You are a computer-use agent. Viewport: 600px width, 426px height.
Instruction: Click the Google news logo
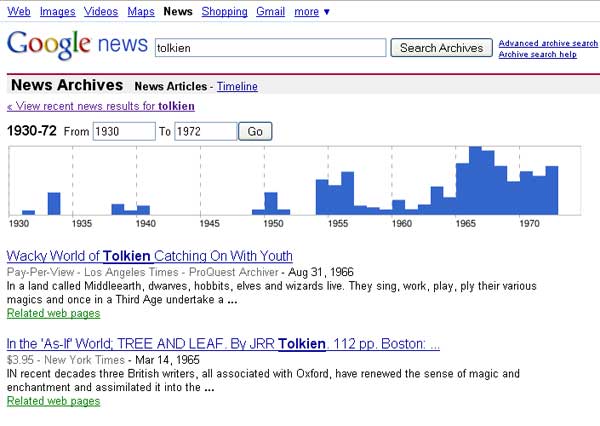pos(77,44)
